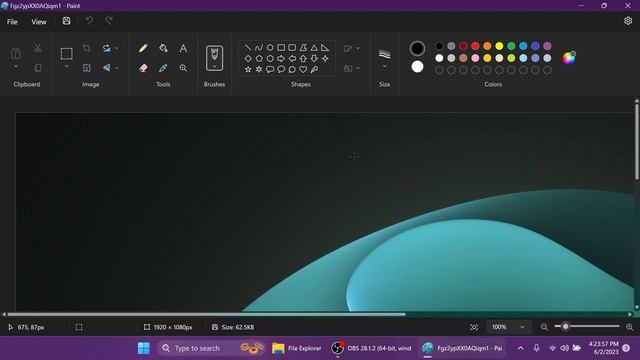Select the Right arrow shape
Viewport: 640px width, 360px height.
click(x=281, y=59)
